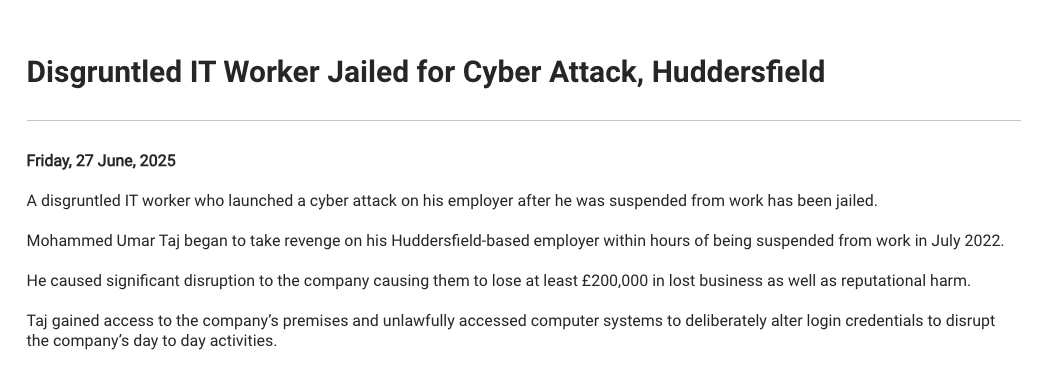Viewport: 1037px width, 365px height.
Task: Click the opening paragraph ending with has been jailed
Action: 452,201
